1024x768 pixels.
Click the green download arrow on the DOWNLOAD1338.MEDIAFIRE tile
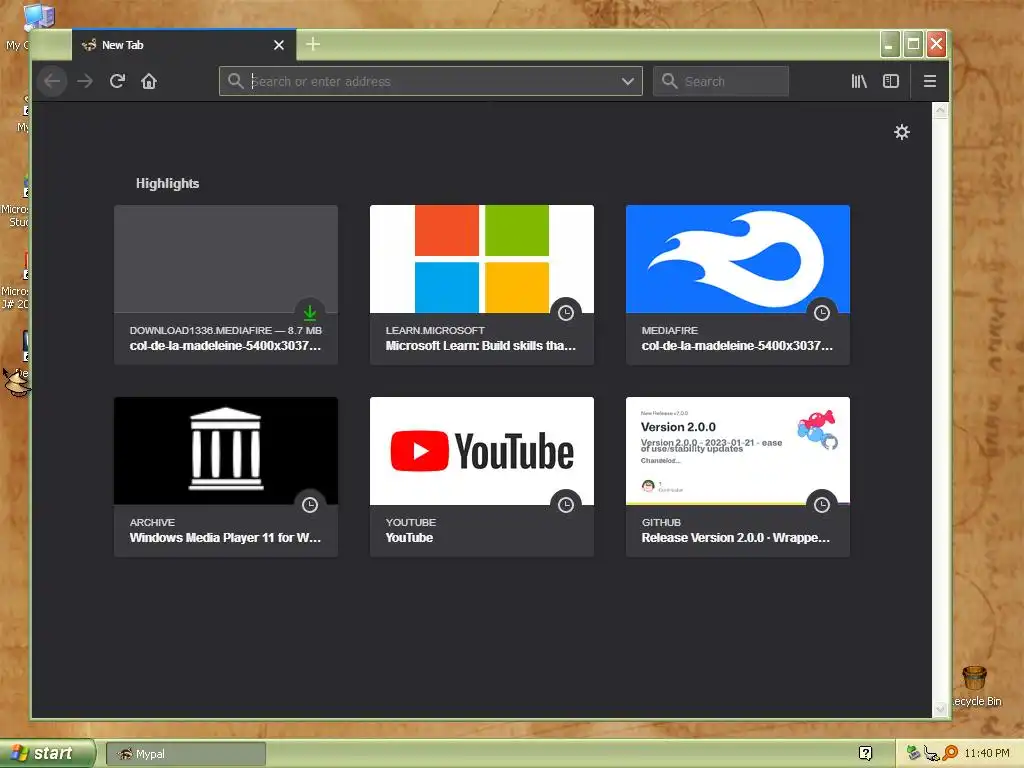click(x=310, y=313)
